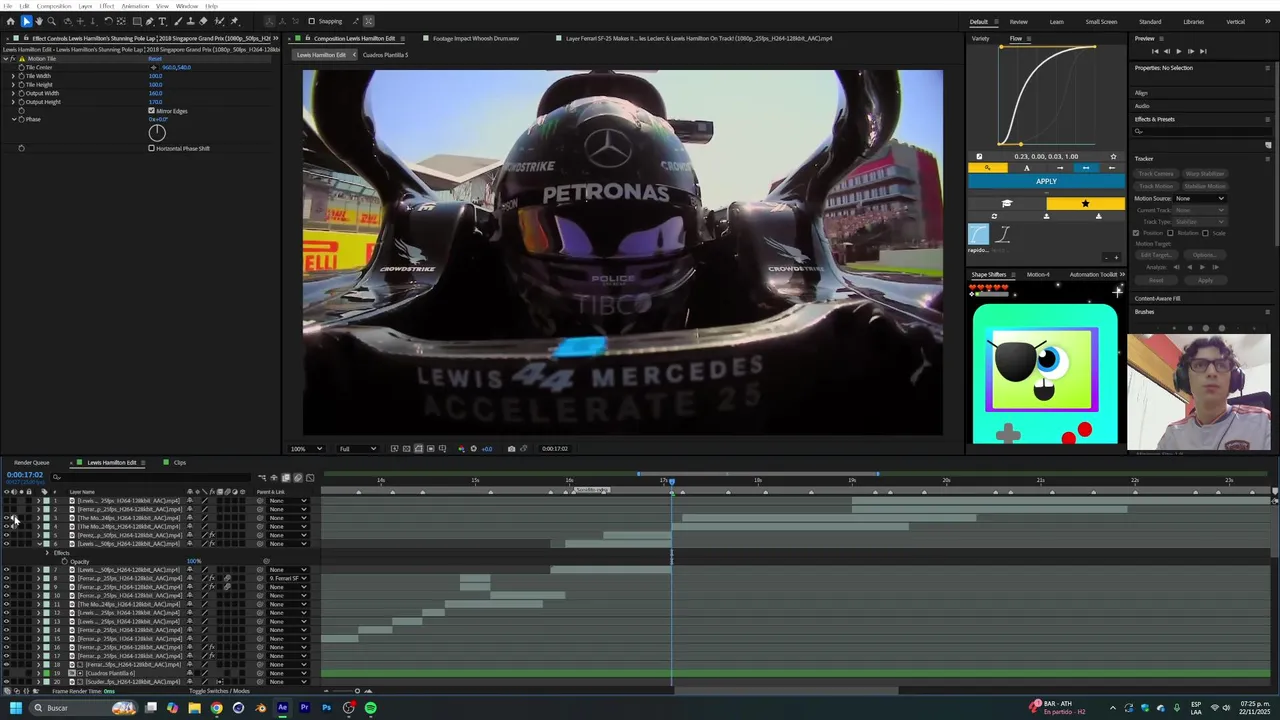Select the Selection (arrow) tool
Image resolution: width=1280 pixels, height=720 pixels.
[x=27, y=21]
